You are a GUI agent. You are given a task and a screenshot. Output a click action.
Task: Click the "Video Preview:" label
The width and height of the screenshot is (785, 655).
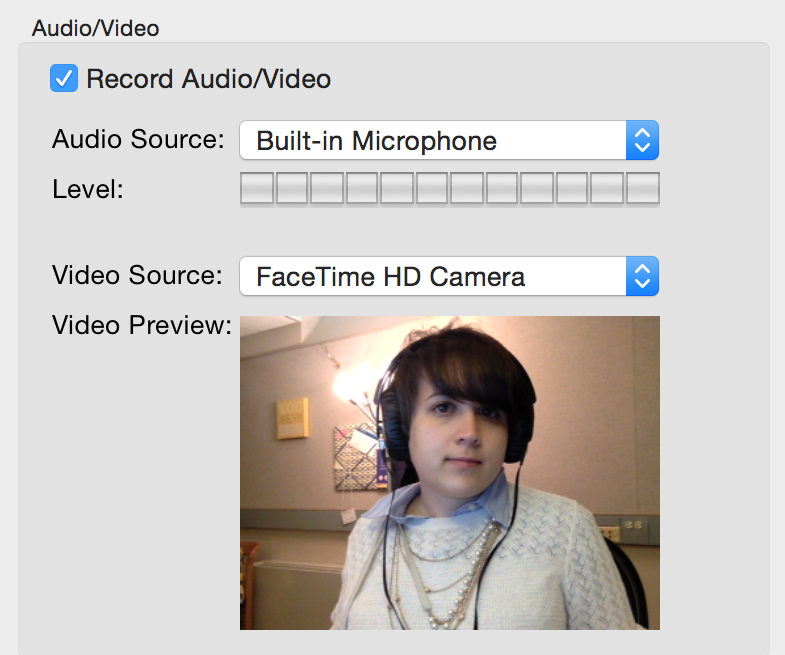click(x=141, y=326)
